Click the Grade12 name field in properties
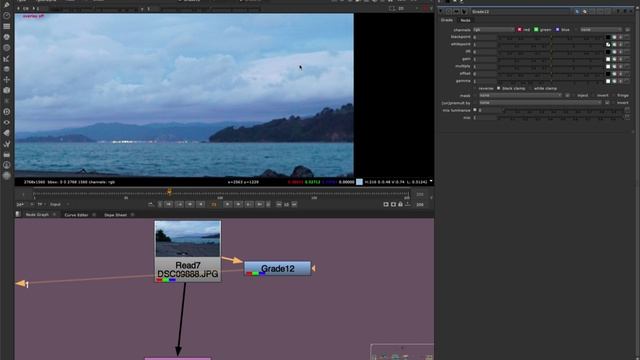 [522, 11]
